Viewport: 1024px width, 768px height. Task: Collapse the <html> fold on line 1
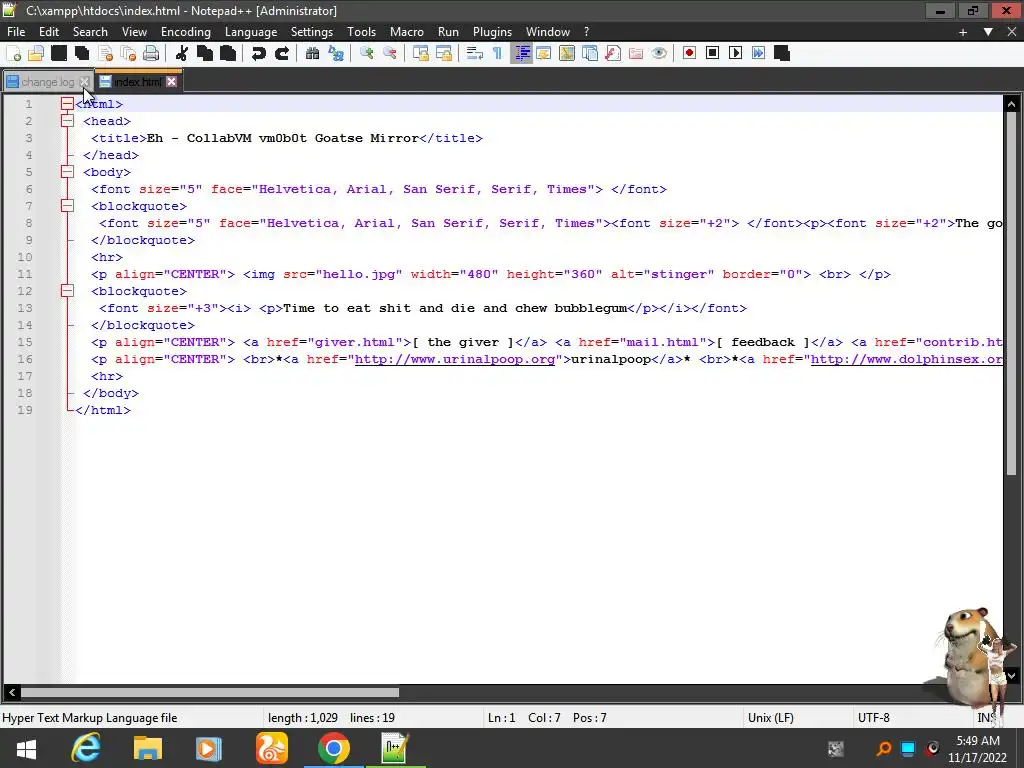coord(67,104)
